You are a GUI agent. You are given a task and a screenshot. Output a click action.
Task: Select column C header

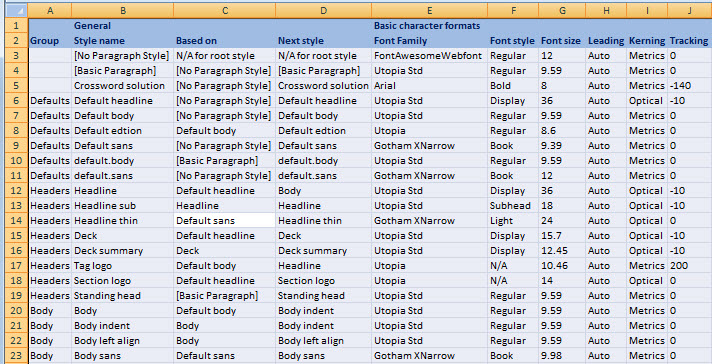click(224, 10)
